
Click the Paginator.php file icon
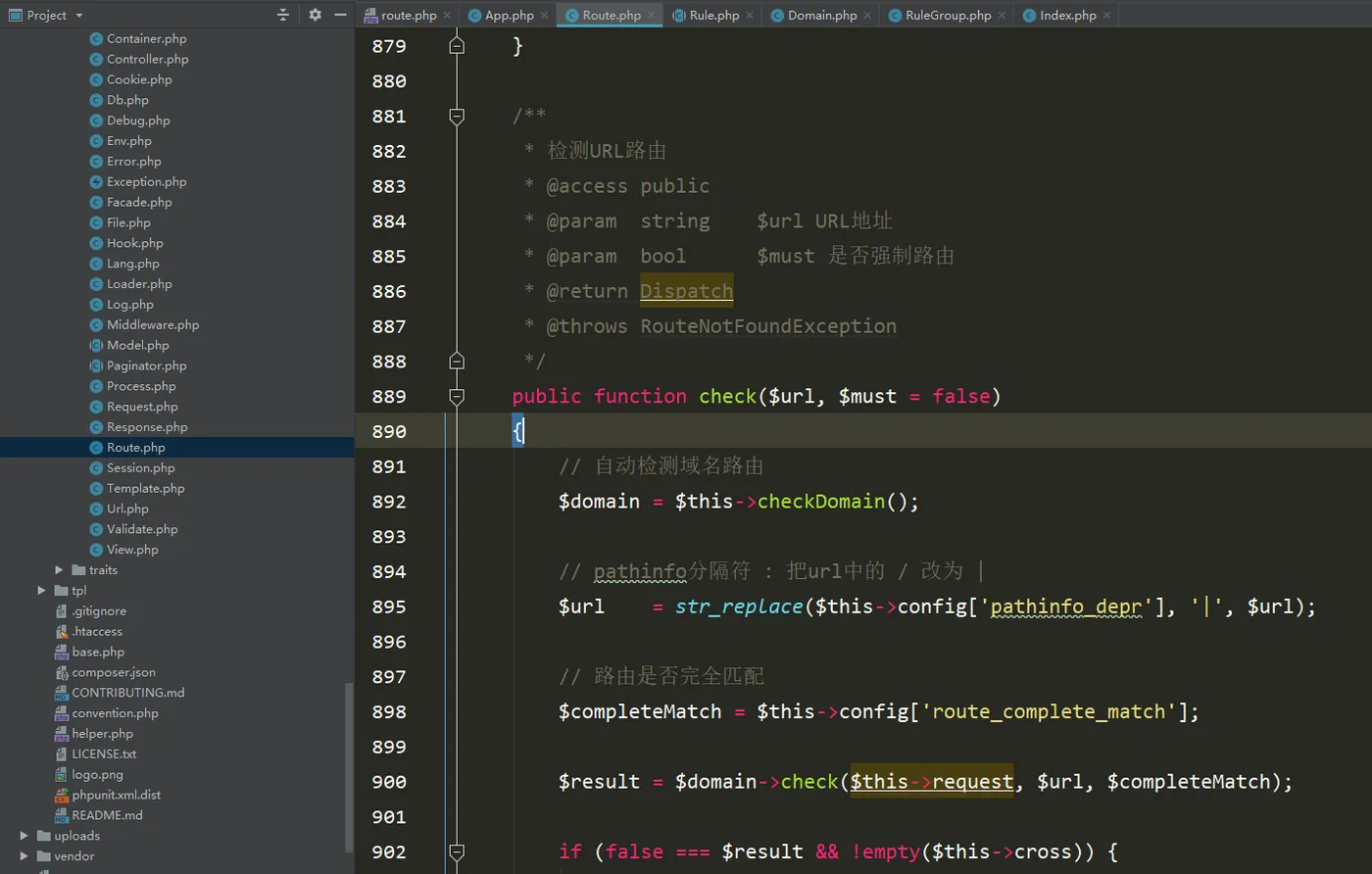pyautogui.click(x=96, y=366)
